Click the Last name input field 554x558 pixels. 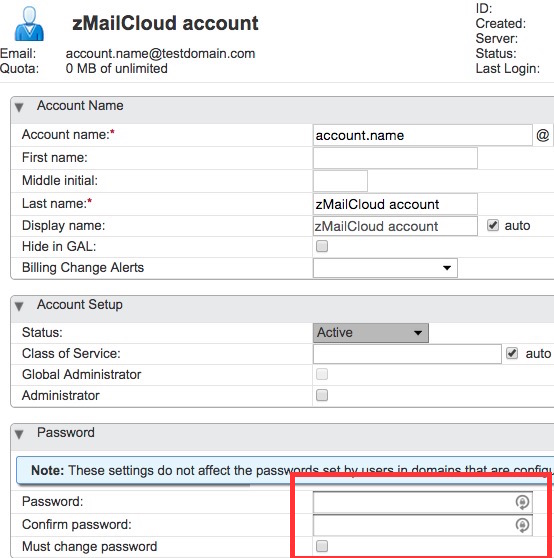pos(395,204)
